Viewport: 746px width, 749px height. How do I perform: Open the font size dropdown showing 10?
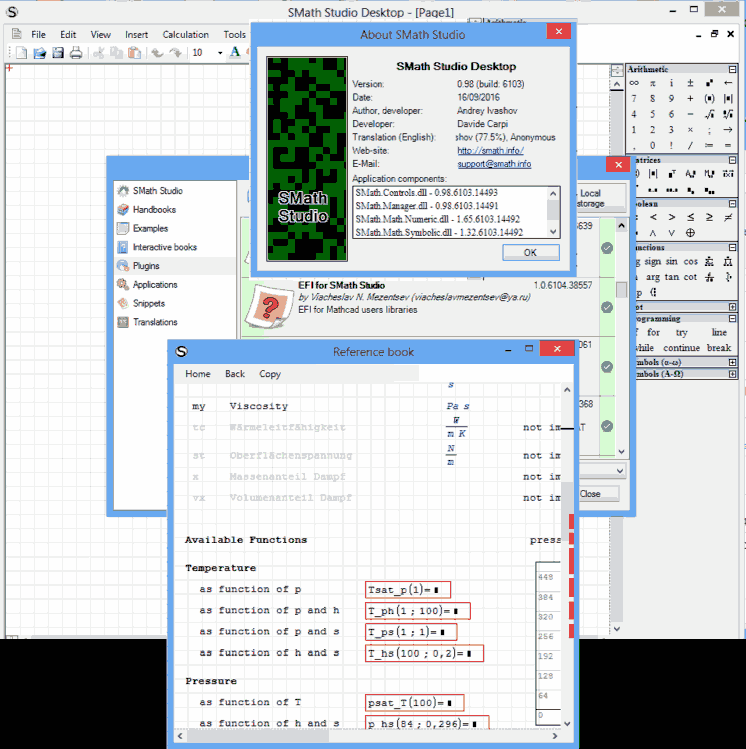(217, 52)
